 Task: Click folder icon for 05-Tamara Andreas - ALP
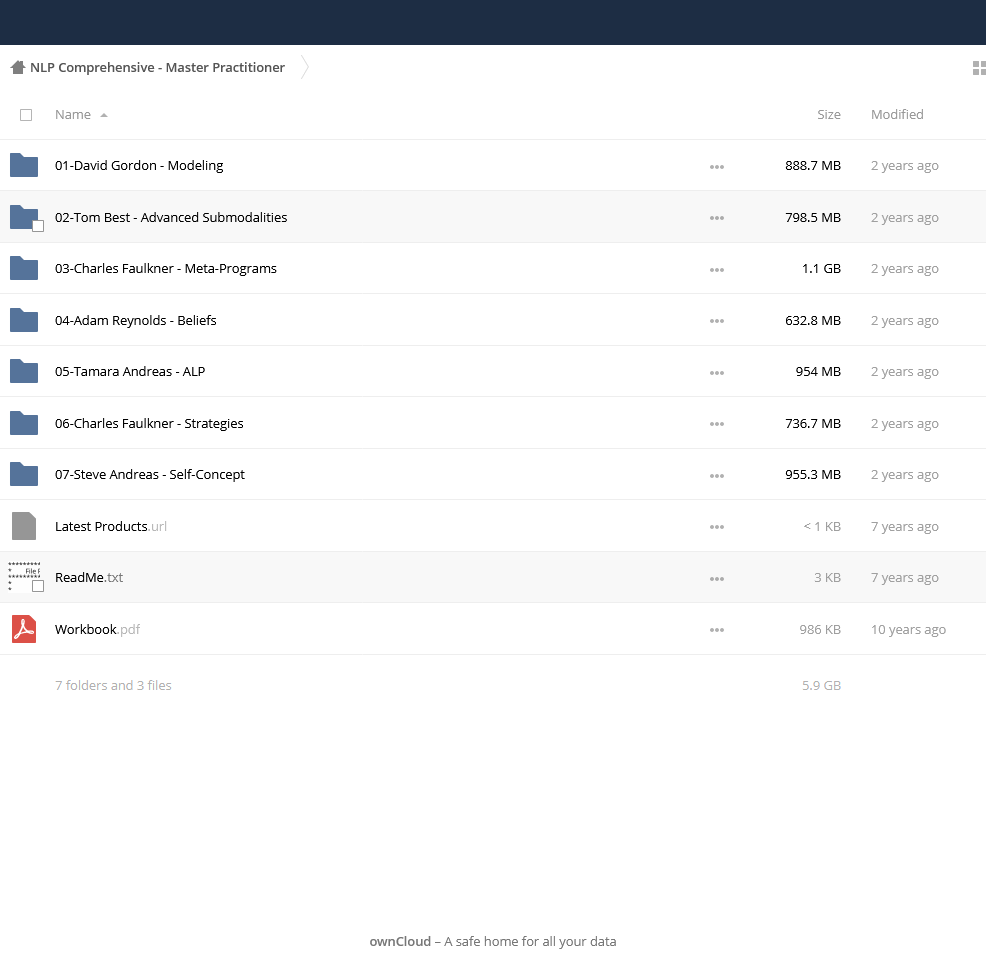(x=24, y=372)
